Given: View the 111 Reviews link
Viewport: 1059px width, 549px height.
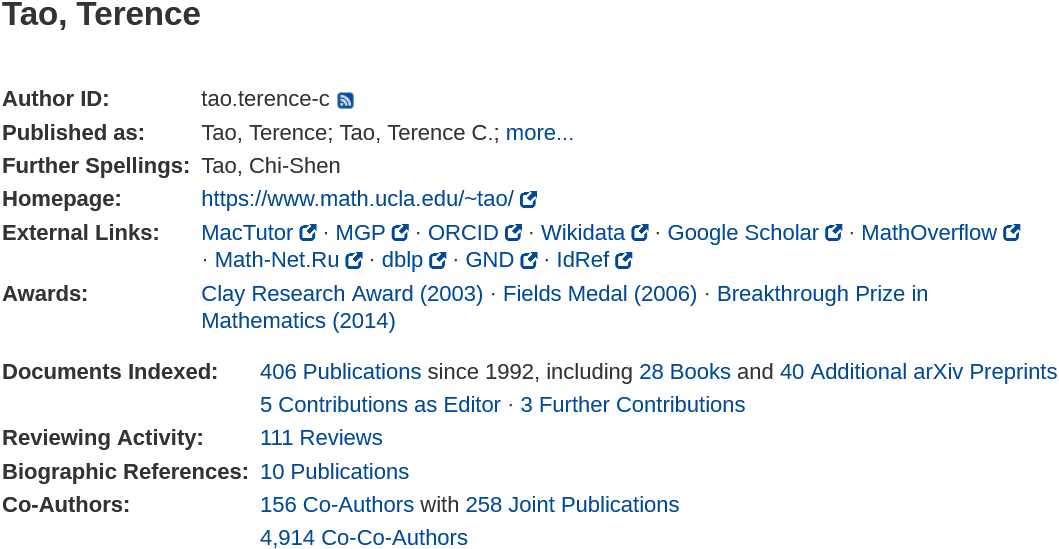Looking at the screenshot, I should 321,438.
